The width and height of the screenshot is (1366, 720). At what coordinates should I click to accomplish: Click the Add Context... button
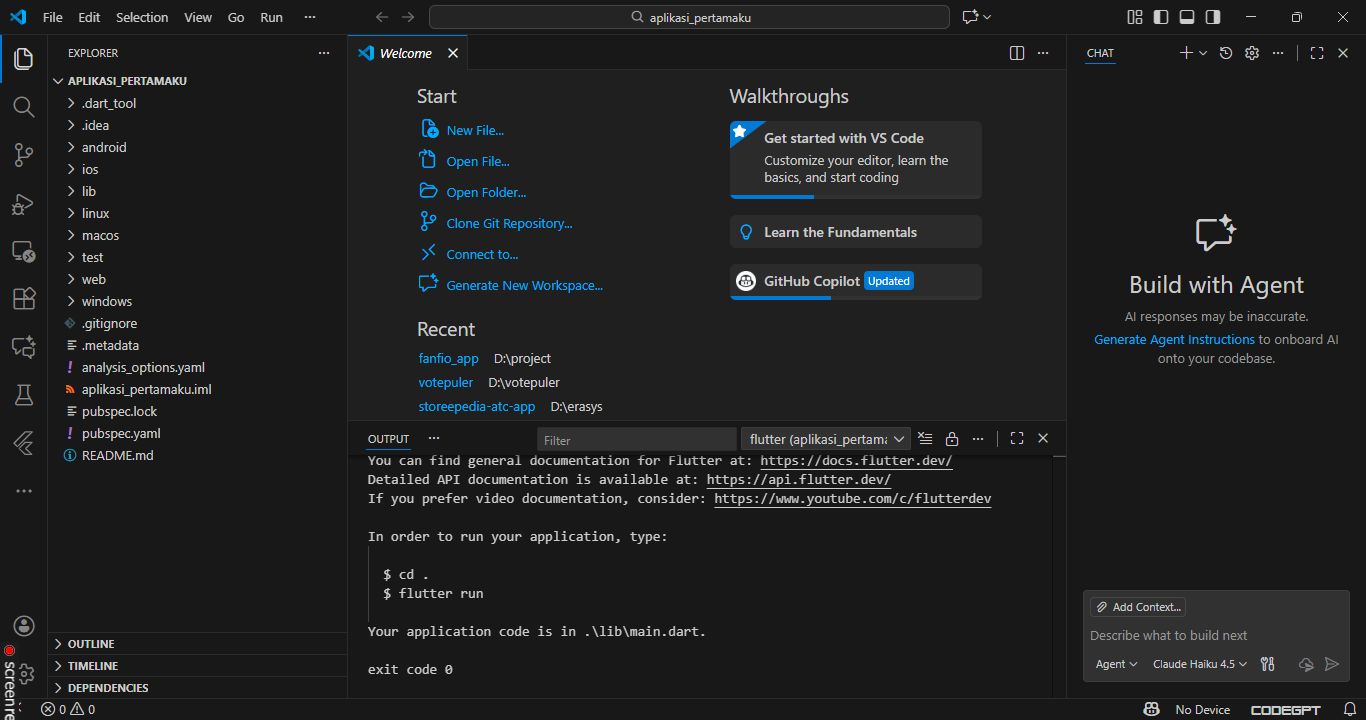pyautogui.click(x=1138, y=607)
